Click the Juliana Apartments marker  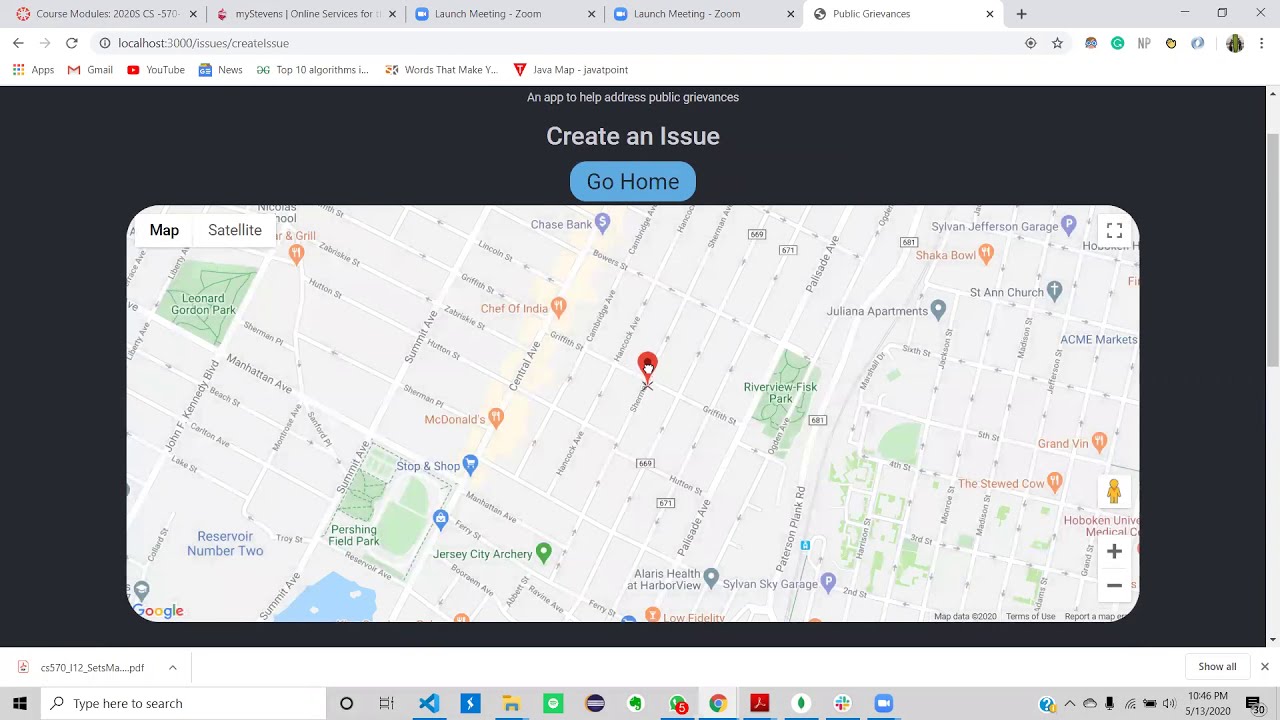938,309
